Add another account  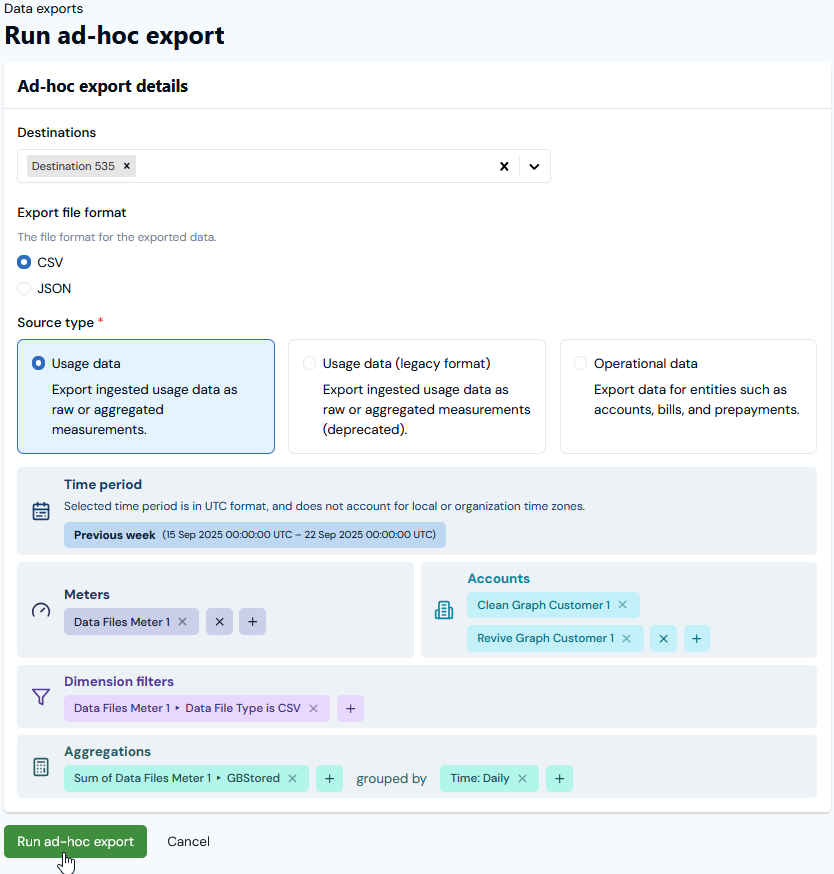pos(696,638)
